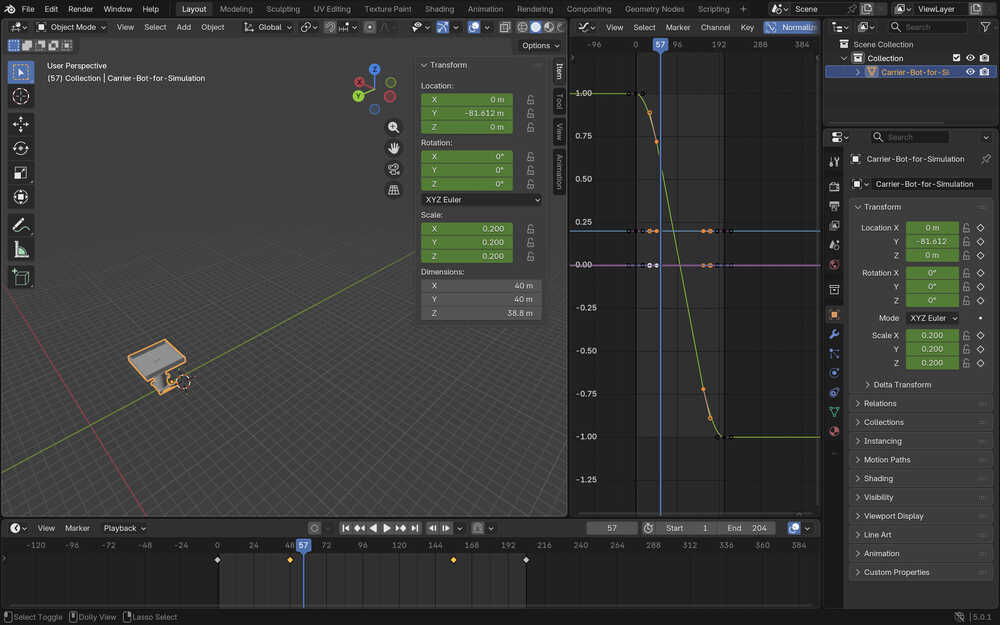Open the Object Mode dropdown
This screenshot has width=1000, height=625.
coord(71,27)
